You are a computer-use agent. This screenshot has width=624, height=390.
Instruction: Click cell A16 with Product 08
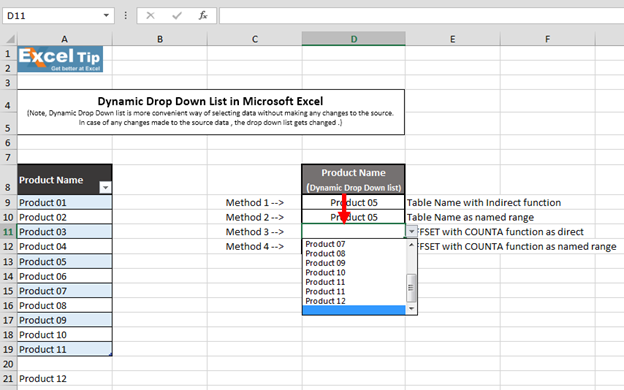[64, 305]
